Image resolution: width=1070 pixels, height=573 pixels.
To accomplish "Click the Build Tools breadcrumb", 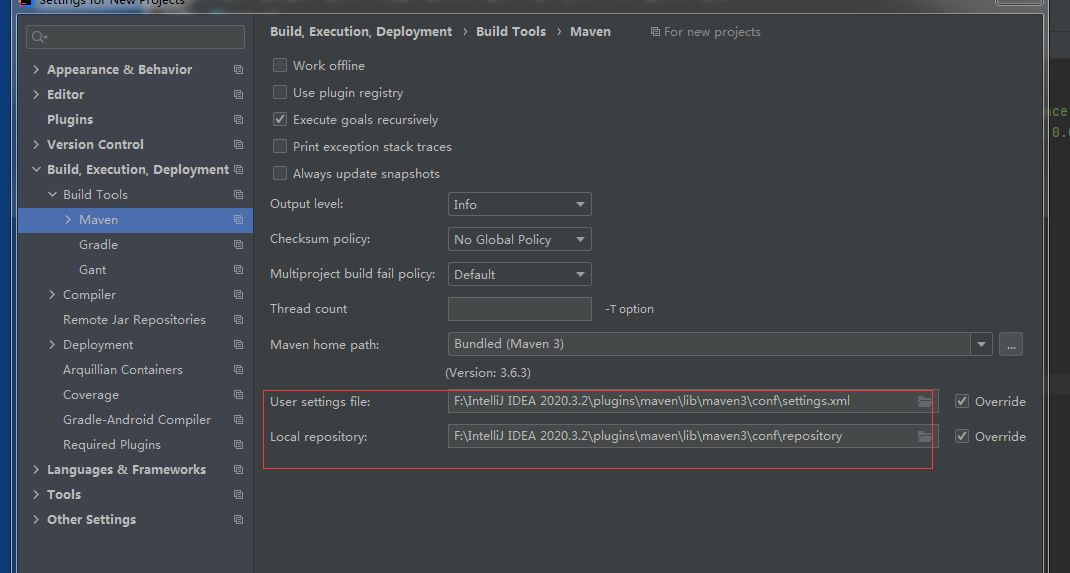I will 511,32.
